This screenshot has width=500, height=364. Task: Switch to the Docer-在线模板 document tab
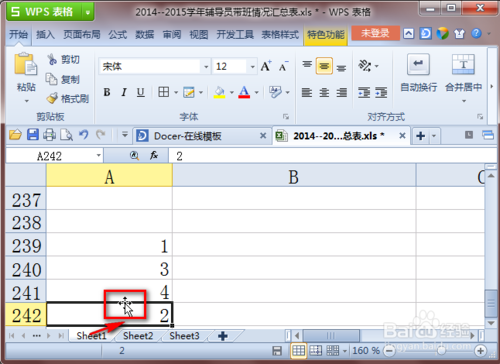point(202,136)
